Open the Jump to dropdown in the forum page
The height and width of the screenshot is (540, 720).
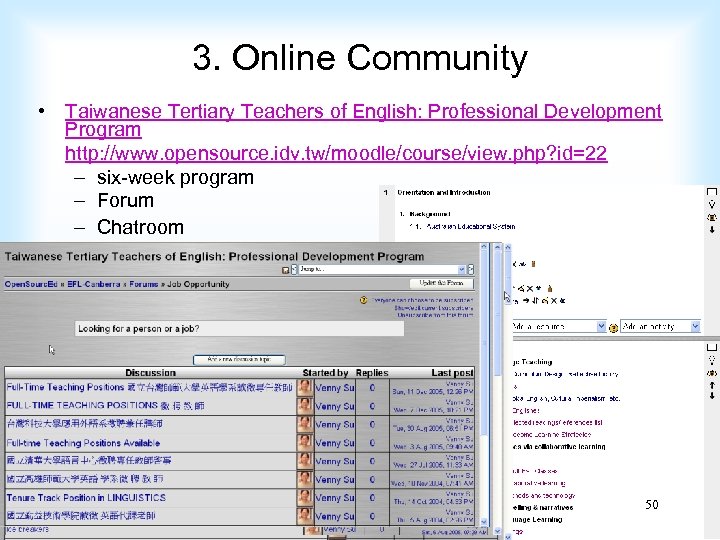pyautogui.click(x=382, y=270)
